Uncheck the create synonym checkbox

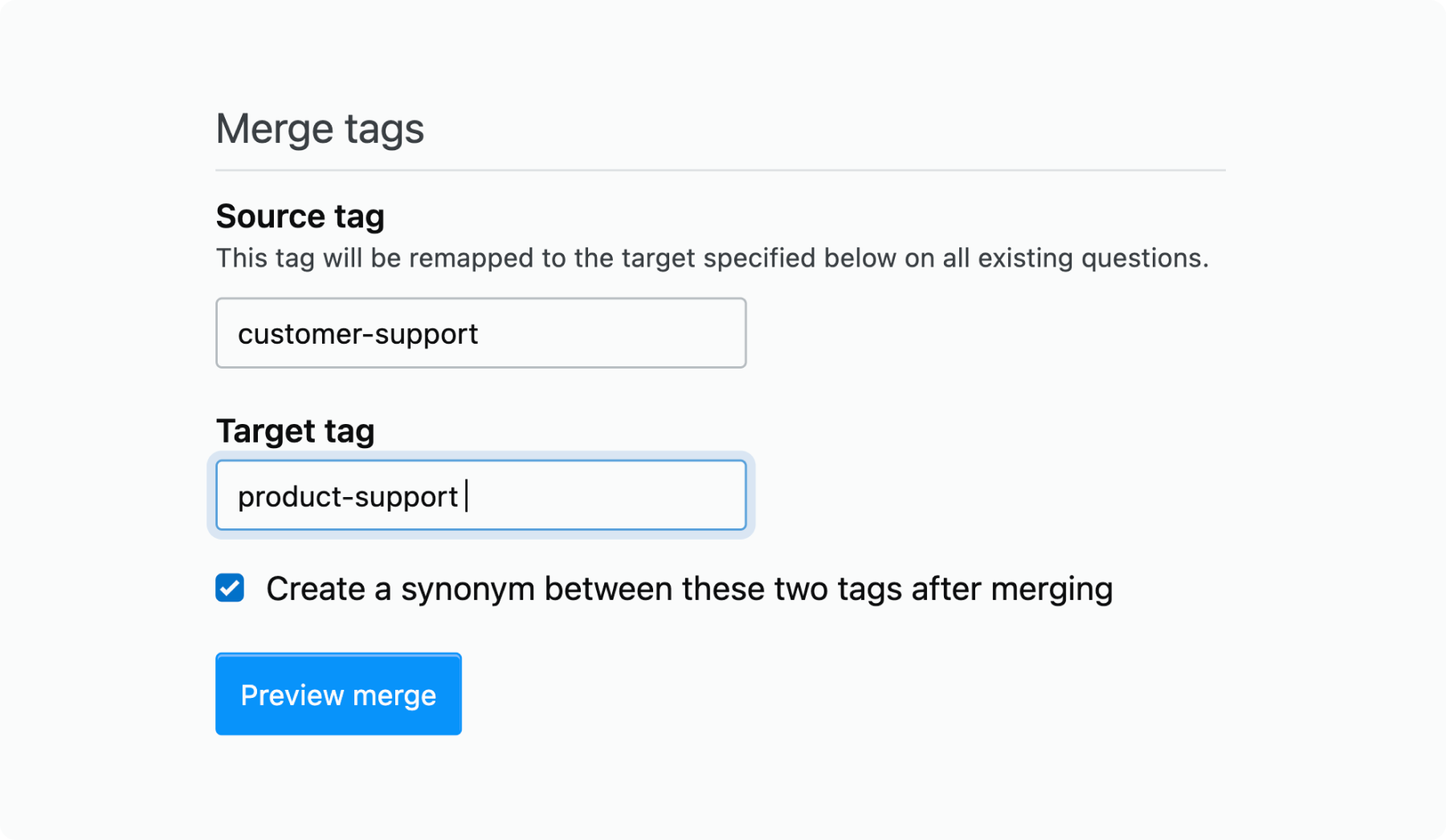tap(230, 588)
